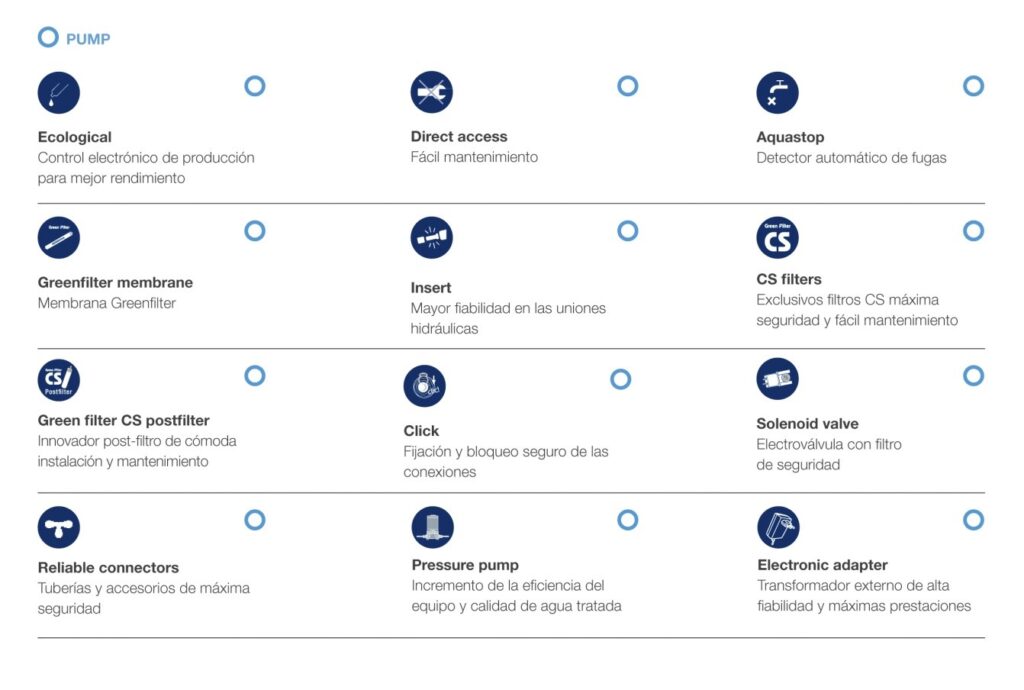Select the circle marker beside Aquastop
This screenshot has width=1024, height=690.
point(973,86)
